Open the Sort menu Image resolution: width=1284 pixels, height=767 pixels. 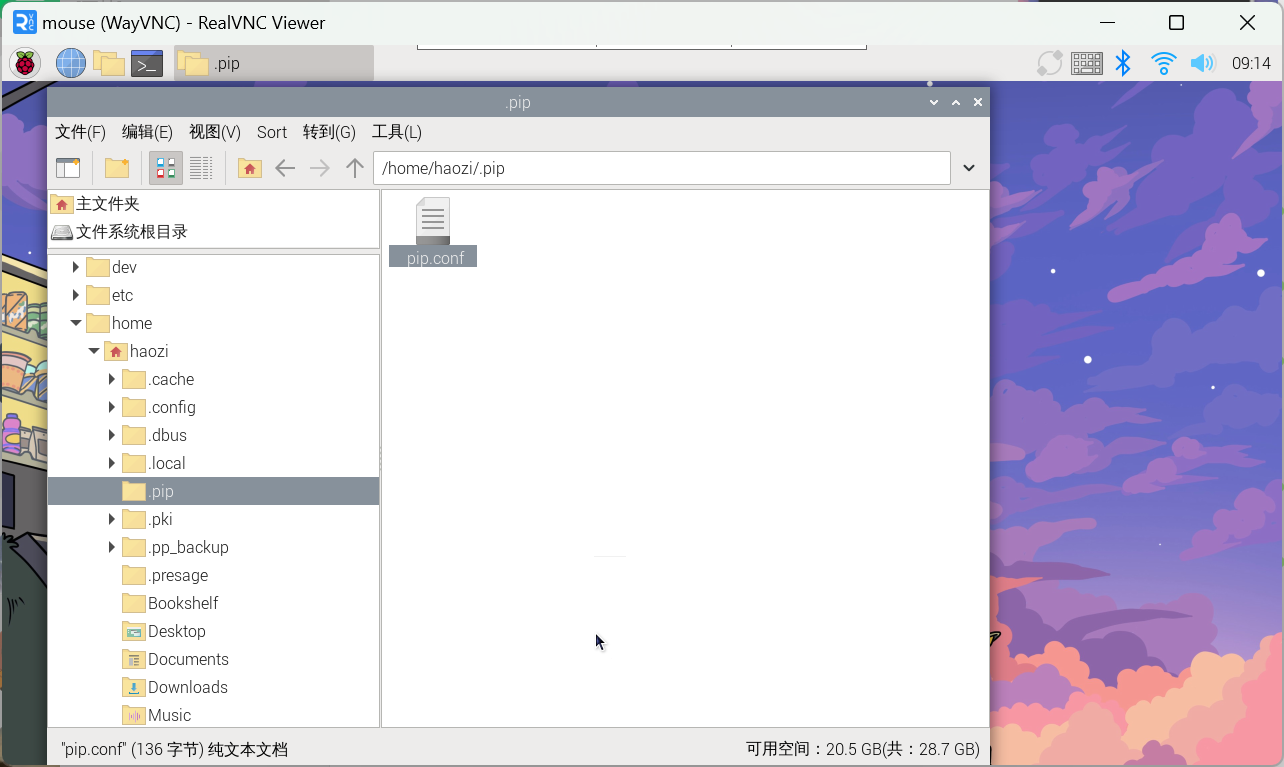(x=271, y=132)
